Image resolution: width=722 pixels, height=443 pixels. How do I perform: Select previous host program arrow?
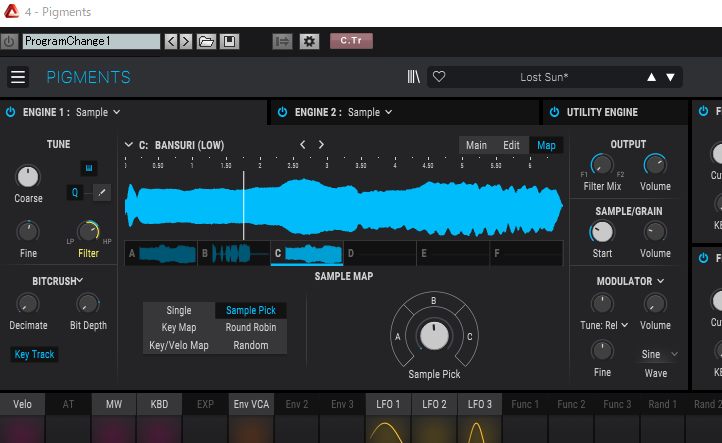(171, 41)
